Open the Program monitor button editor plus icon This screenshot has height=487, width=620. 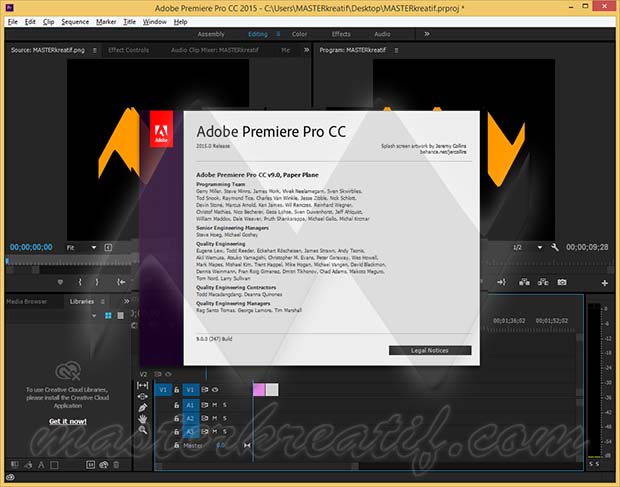point(605,283)
